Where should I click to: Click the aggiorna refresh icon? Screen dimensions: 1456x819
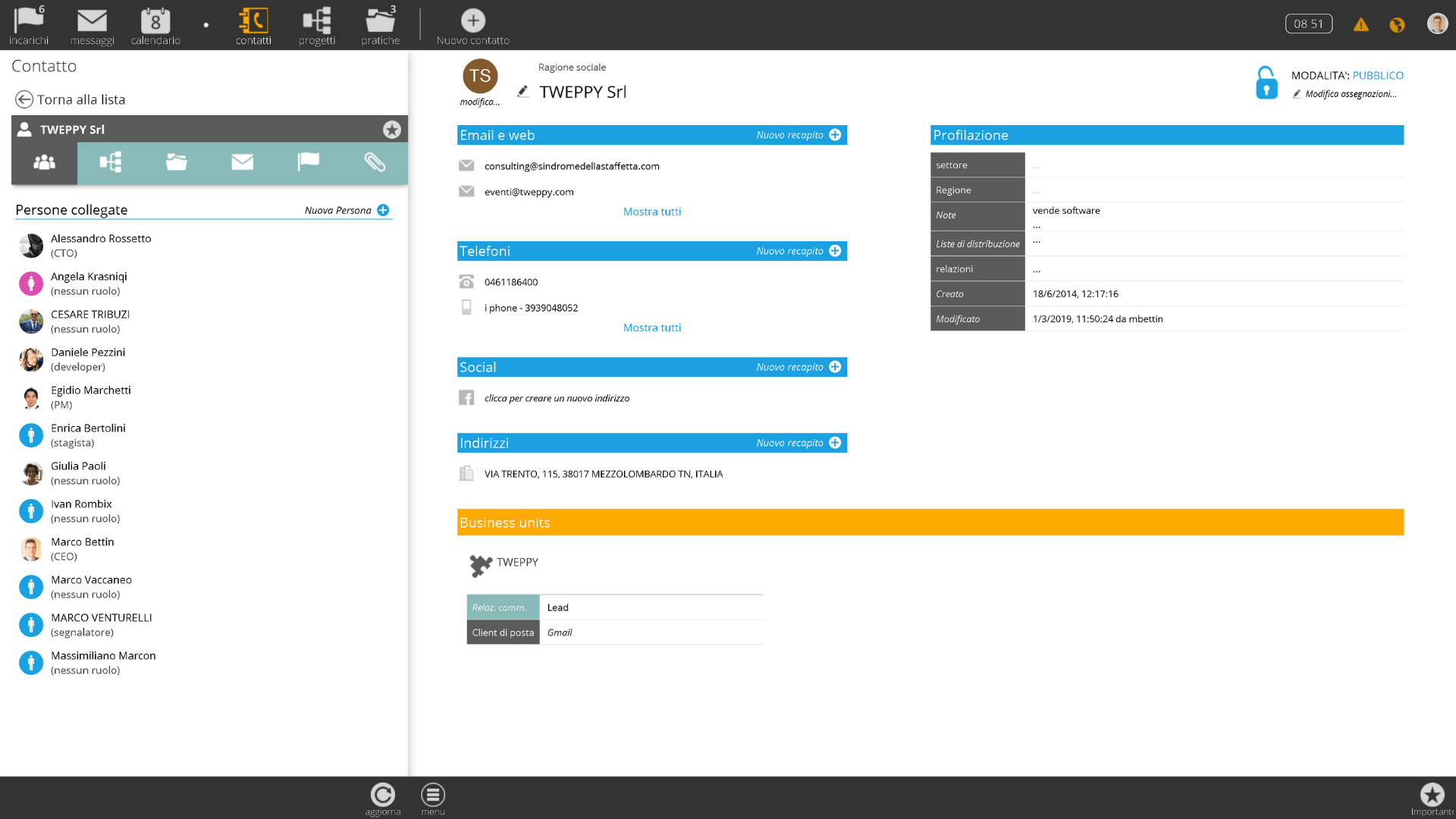pyautogui.click(x=383, y=795)
